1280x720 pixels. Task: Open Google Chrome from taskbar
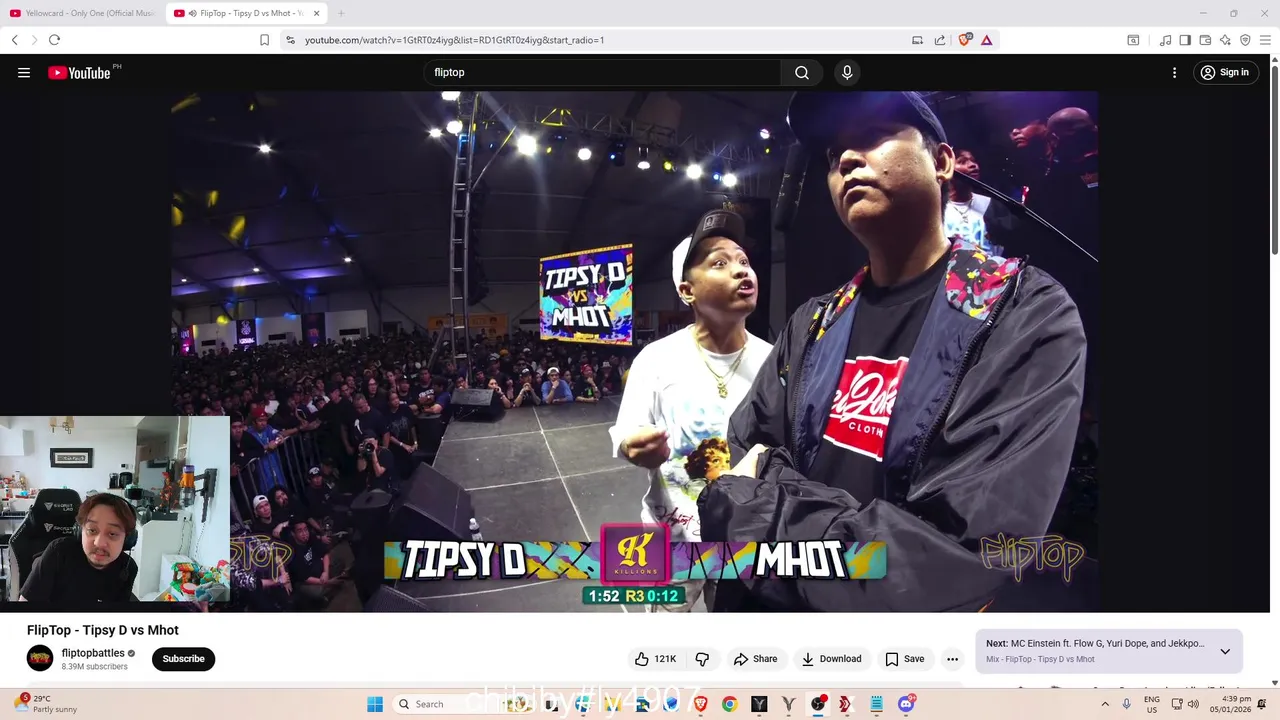(x=729, y=704)
